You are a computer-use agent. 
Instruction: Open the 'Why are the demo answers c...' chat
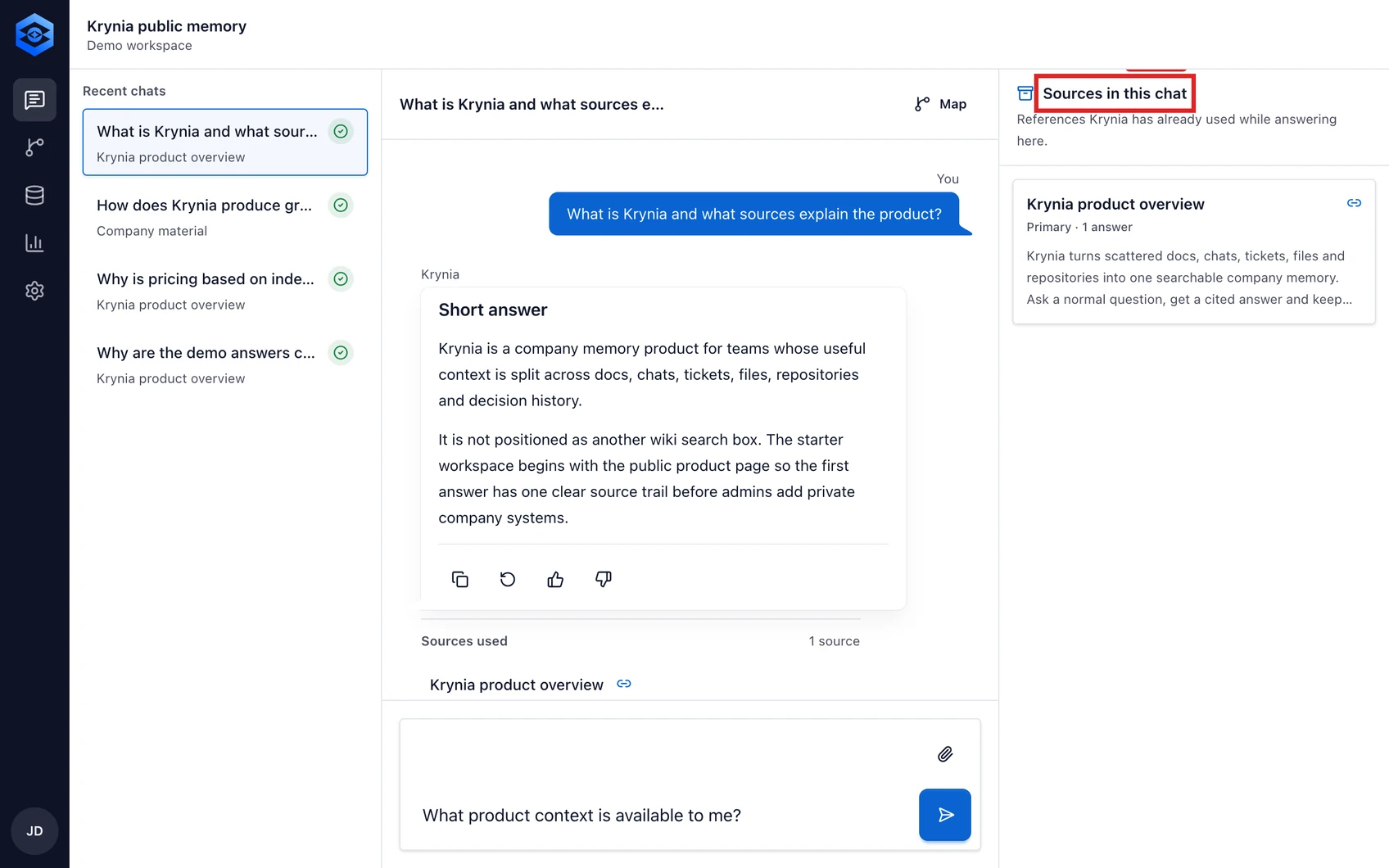point(225,364)
